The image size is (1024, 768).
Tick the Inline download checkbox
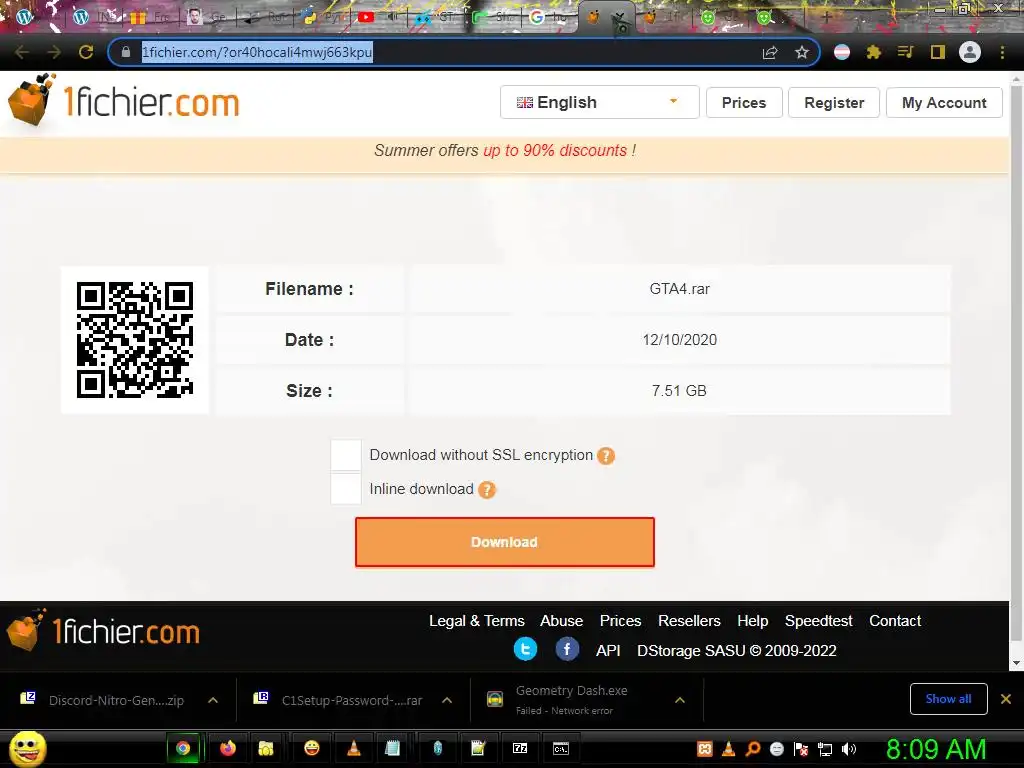[x=345, y=489]
